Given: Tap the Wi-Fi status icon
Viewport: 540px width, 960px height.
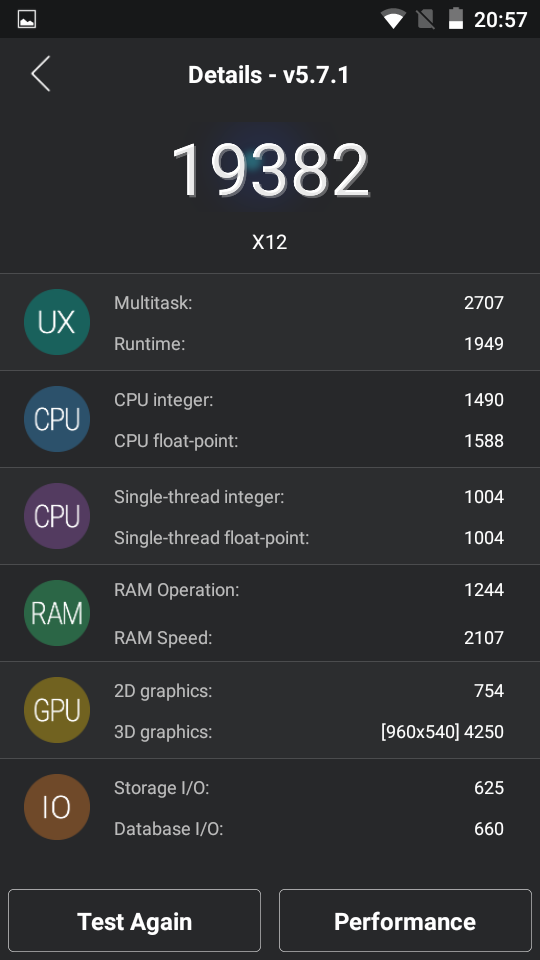Looking at the screenshot, I should click(392, 19).
